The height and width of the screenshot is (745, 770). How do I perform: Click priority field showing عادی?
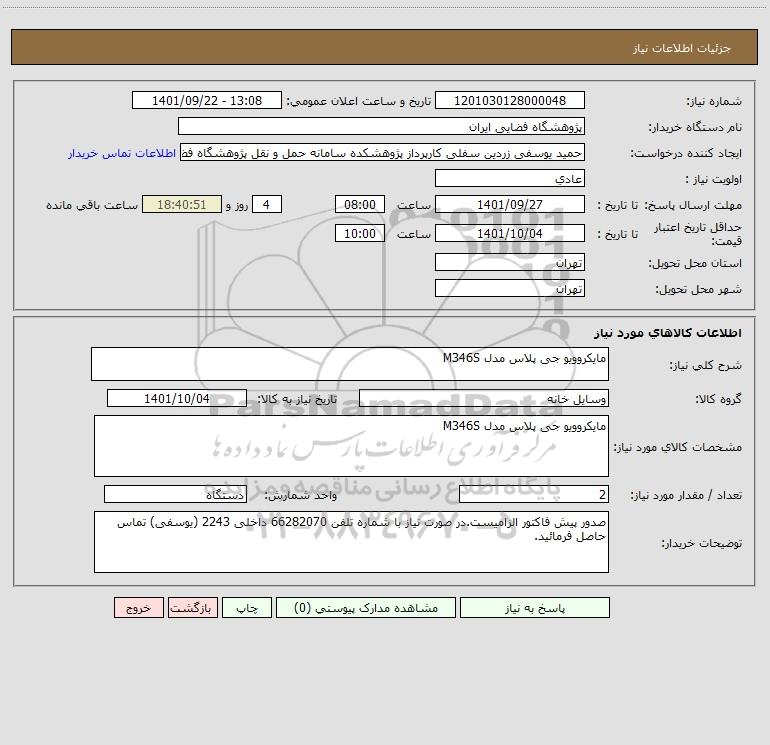click(510, 178)
